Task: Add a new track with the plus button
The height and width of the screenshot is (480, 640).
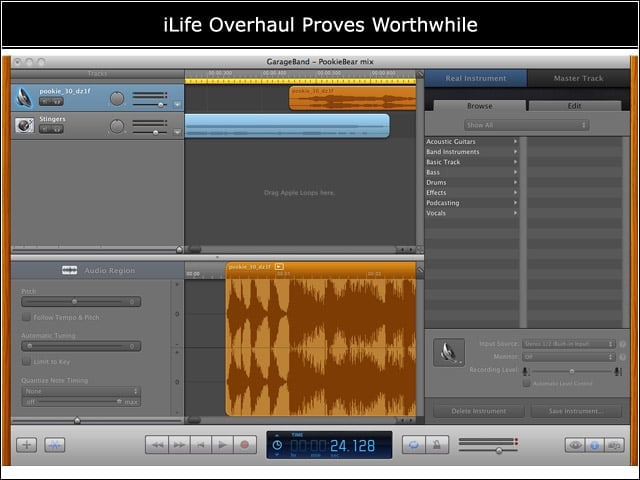Action: coord(27,445)
